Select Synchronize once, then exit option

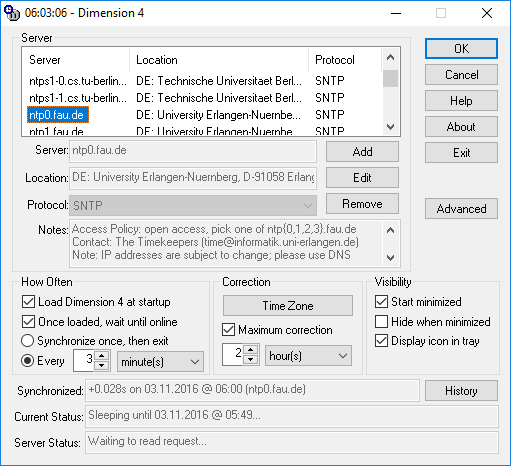27,341
